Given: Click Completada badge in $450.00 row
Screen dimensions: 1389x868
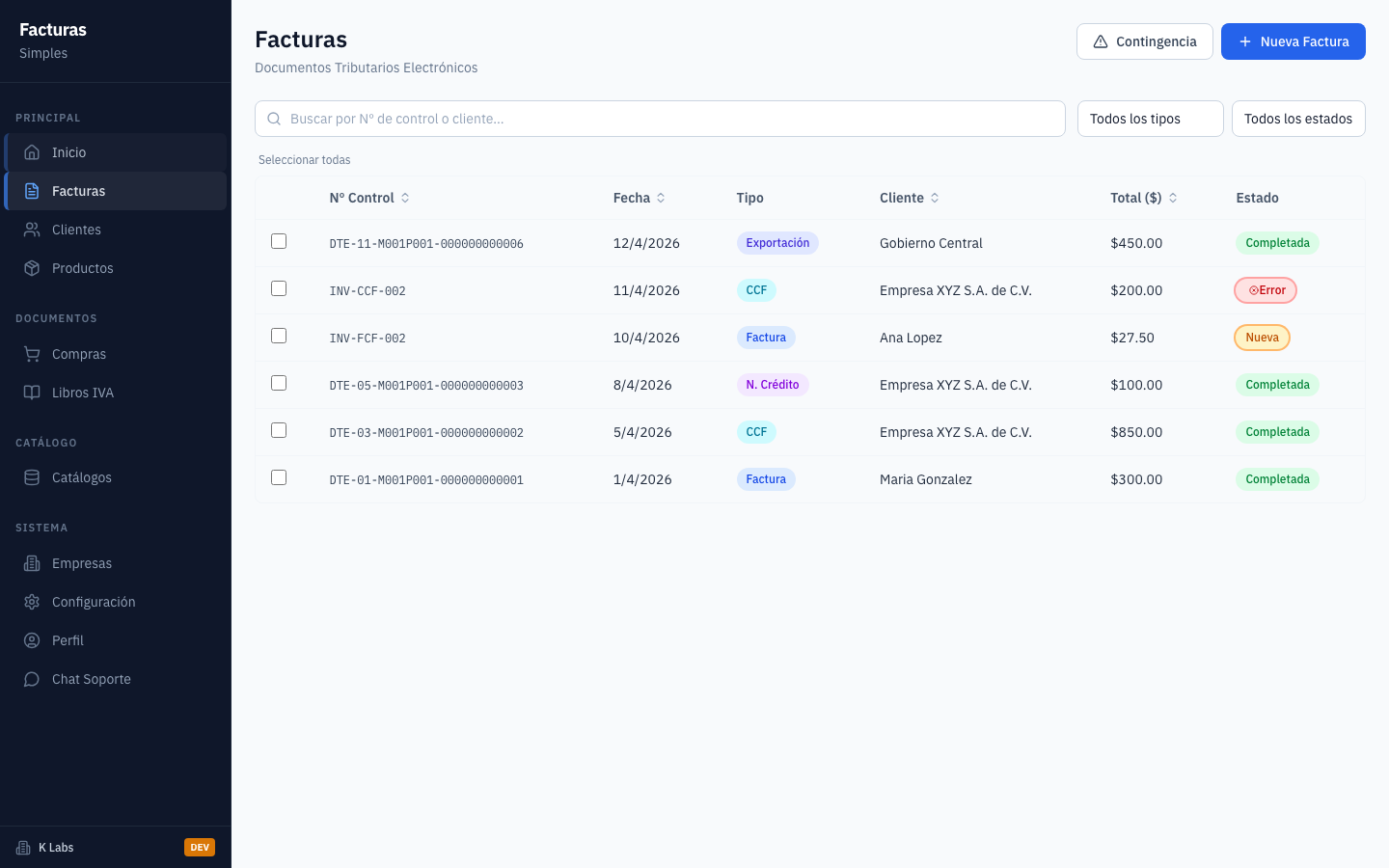Looking at the screenshot, I should (x=1277, y=243).
